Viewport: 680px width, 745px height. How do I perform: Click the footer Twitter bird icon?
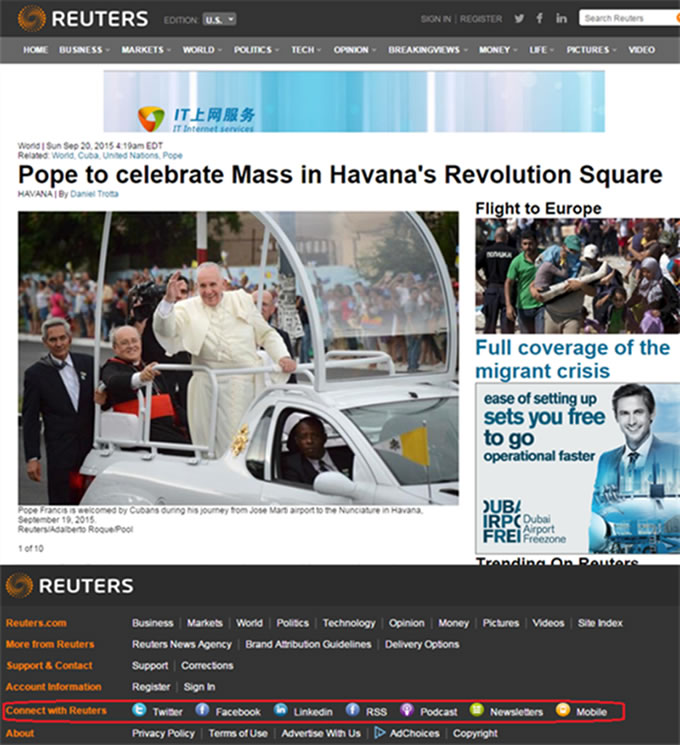pyautogui.click(x=139, y=710)
